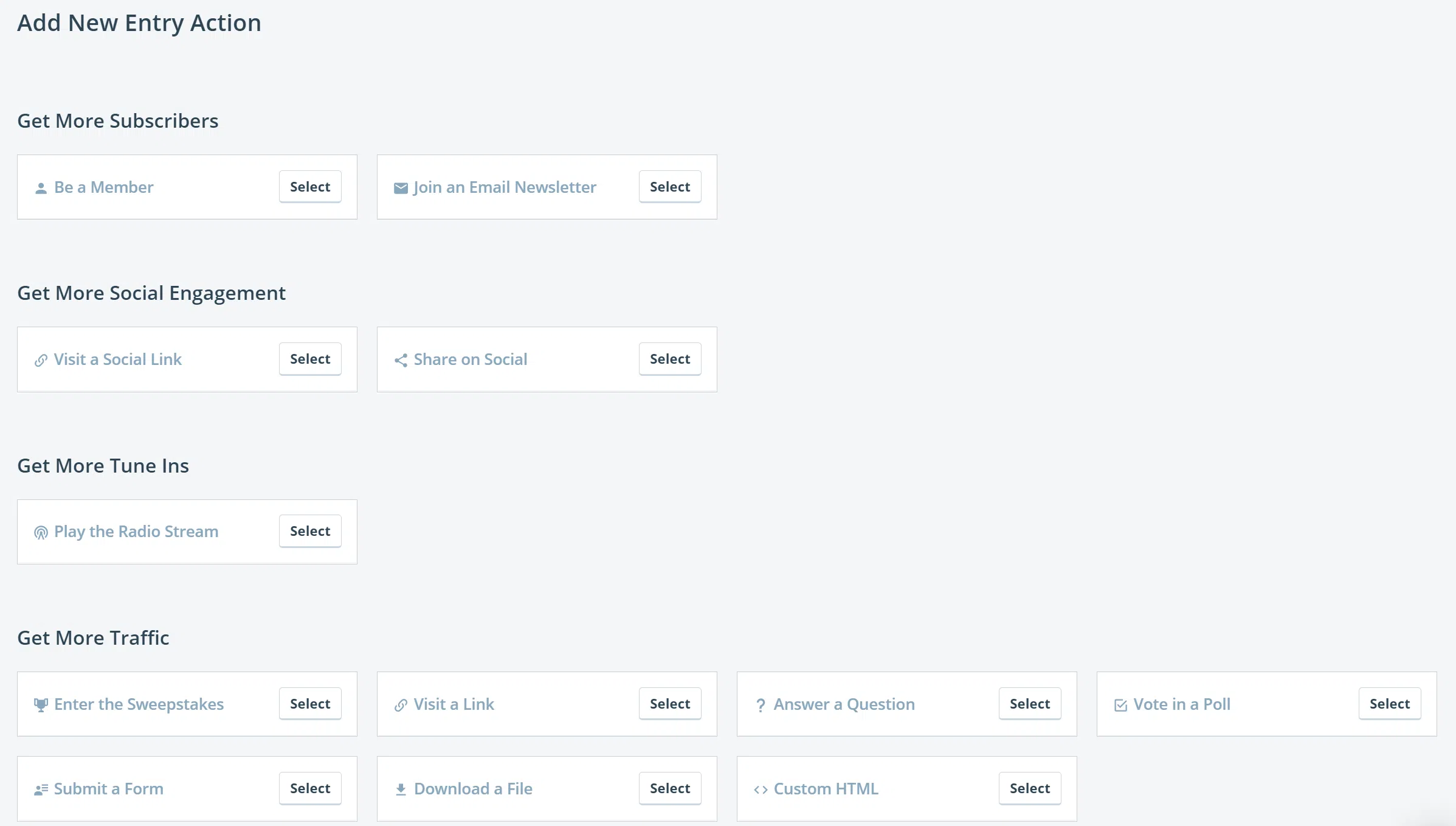Screen dimensions: 1456x826
Task: Click the envelope icon for Email Newsletter
Action: [401, 188]
